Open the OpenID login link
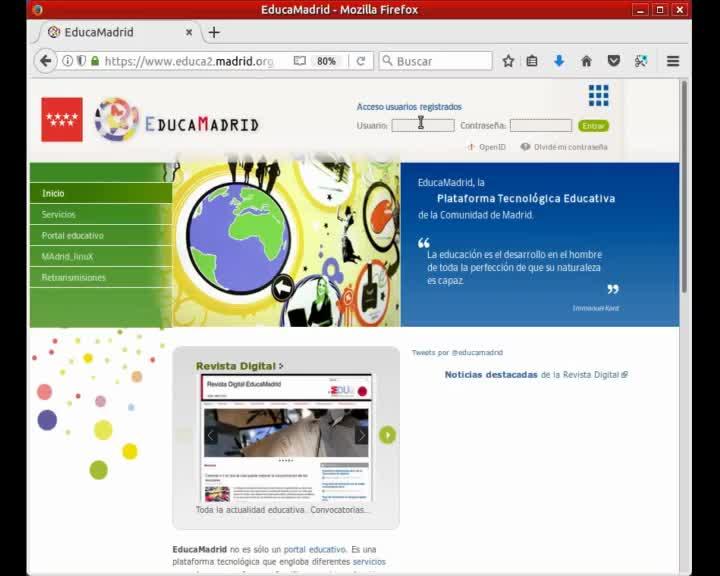Screen dimensions: 720x576 [487, 147]
